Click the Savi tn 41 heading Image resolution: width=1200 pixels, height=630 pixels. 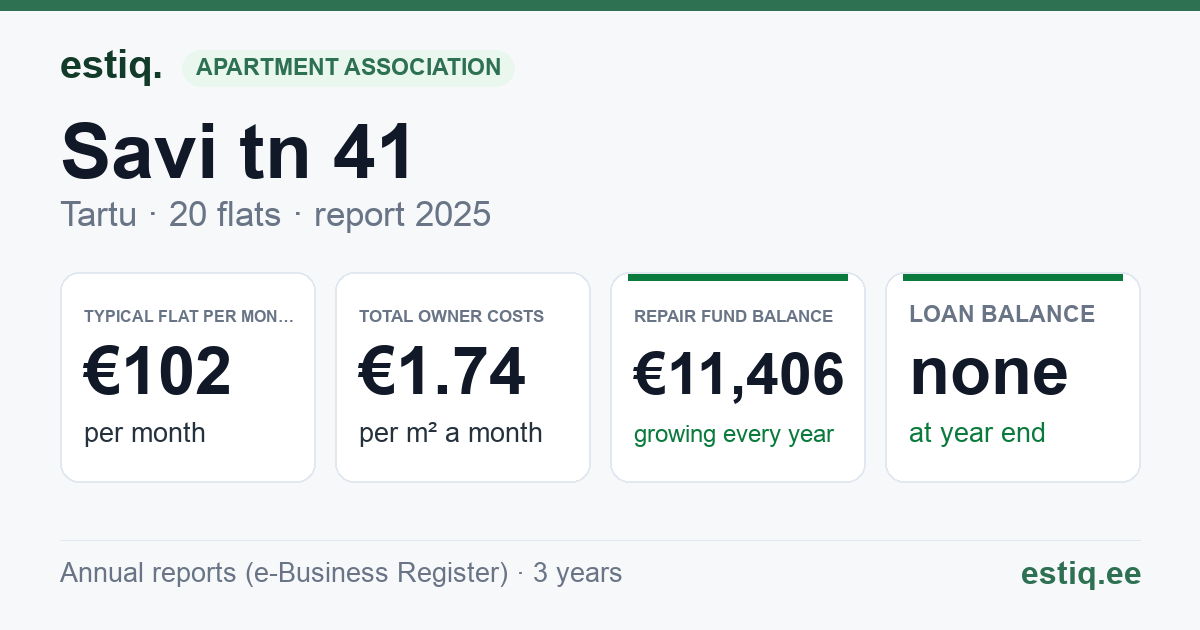(237, 151)
